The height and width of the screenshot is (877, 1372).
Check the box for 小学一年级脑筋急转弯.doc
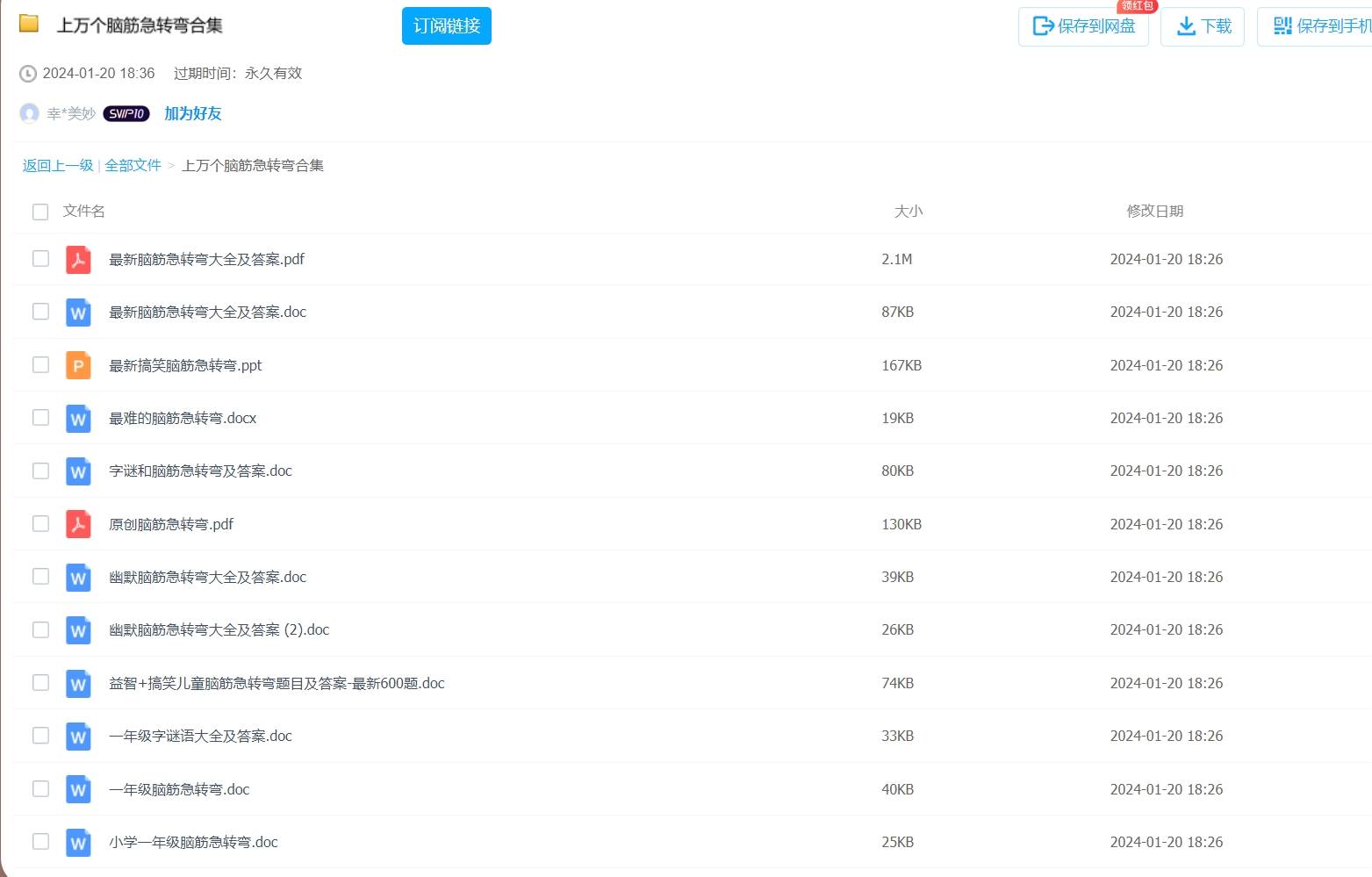pyautogui.click(x=40, y=841)
